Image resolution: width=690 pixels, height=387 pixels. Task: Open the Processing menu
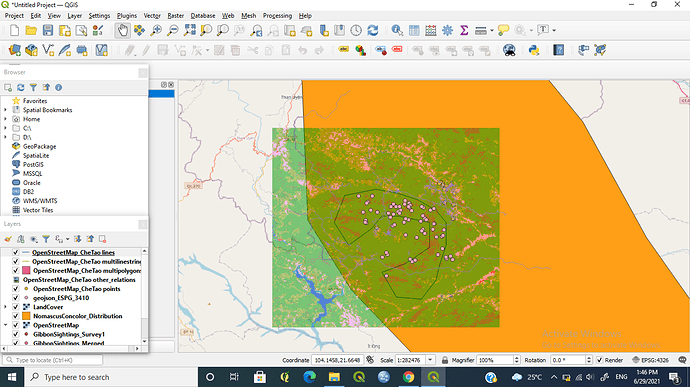277,16
